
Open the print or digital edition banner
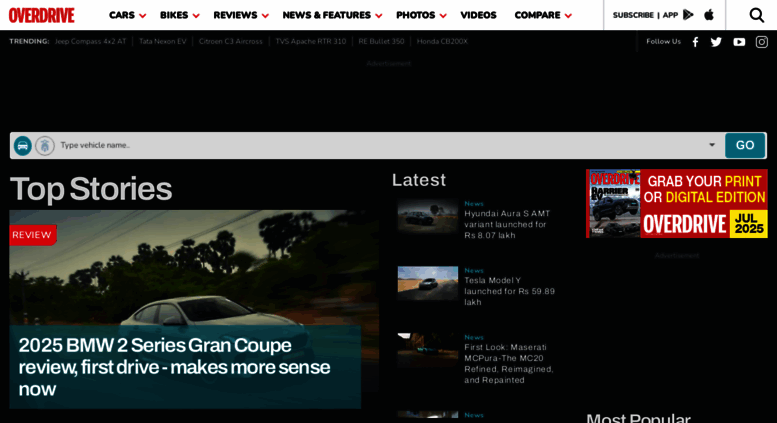[676, 204]
